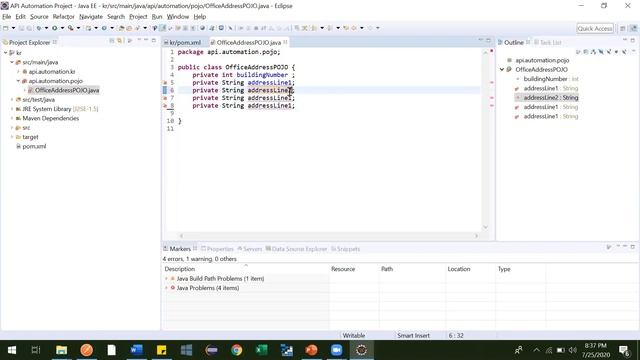
Task: Open the Navigate menu
Action: (x=91, y=17)
